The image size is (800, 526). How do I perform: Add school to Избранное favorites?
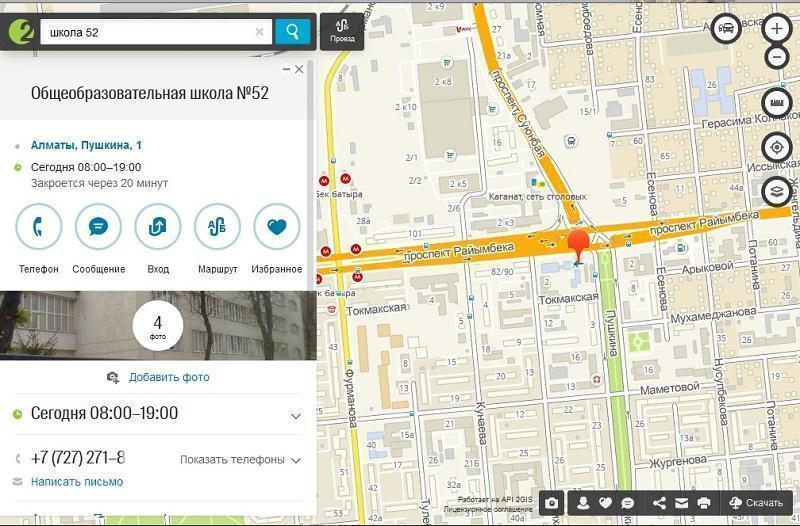click(277, 227)
